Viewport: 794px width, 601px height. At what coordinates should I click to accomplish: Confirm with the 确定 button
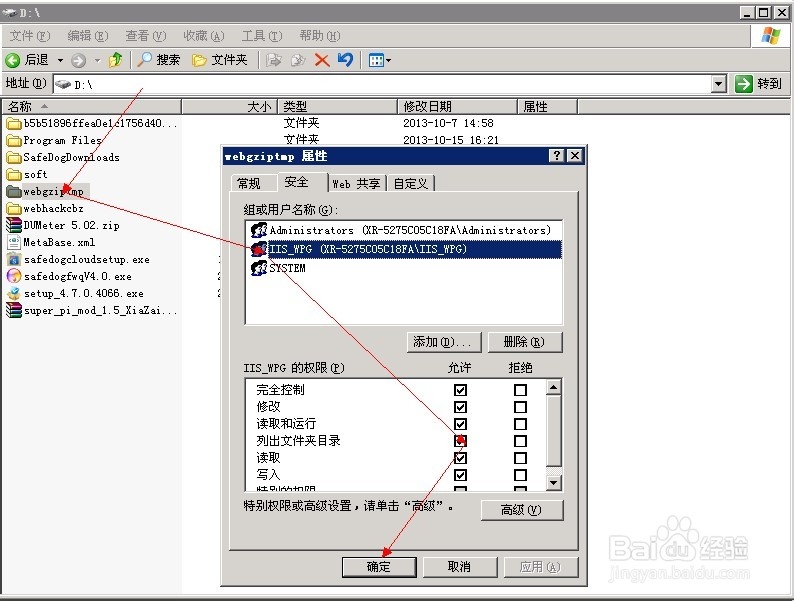tap(379, 567)
